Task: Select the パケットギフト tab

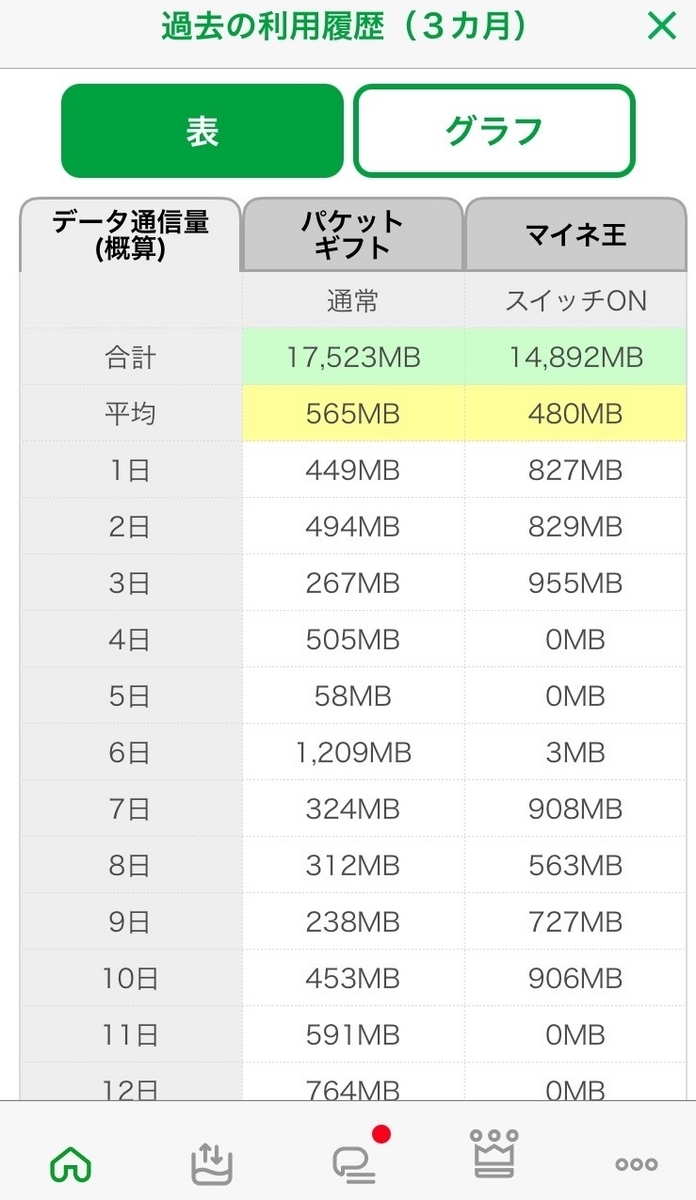Action: click(x=353, y=235)
